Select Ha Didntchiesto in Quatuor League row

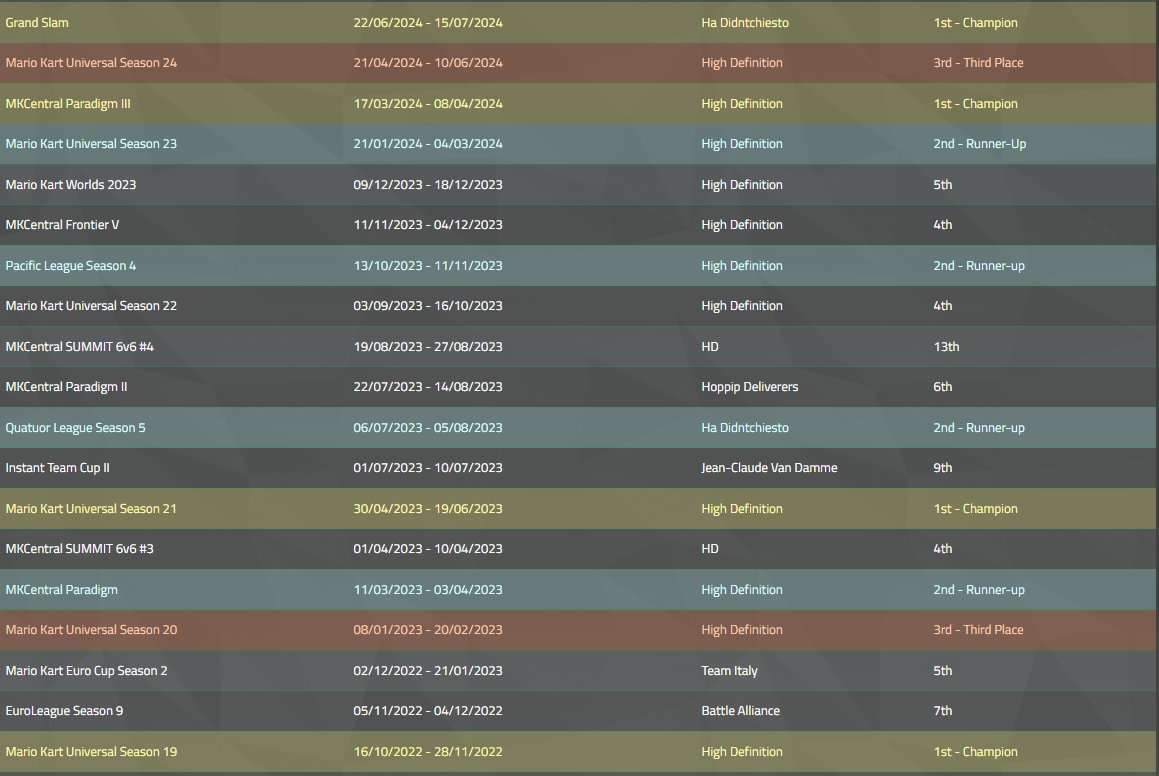click(x=745, y=428)
